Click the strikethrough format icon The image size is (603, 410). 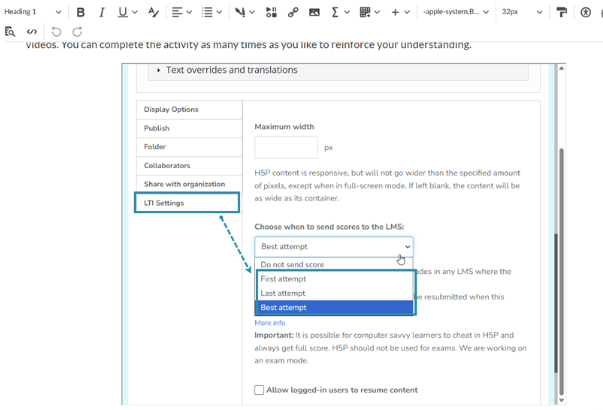pos(153,12)
